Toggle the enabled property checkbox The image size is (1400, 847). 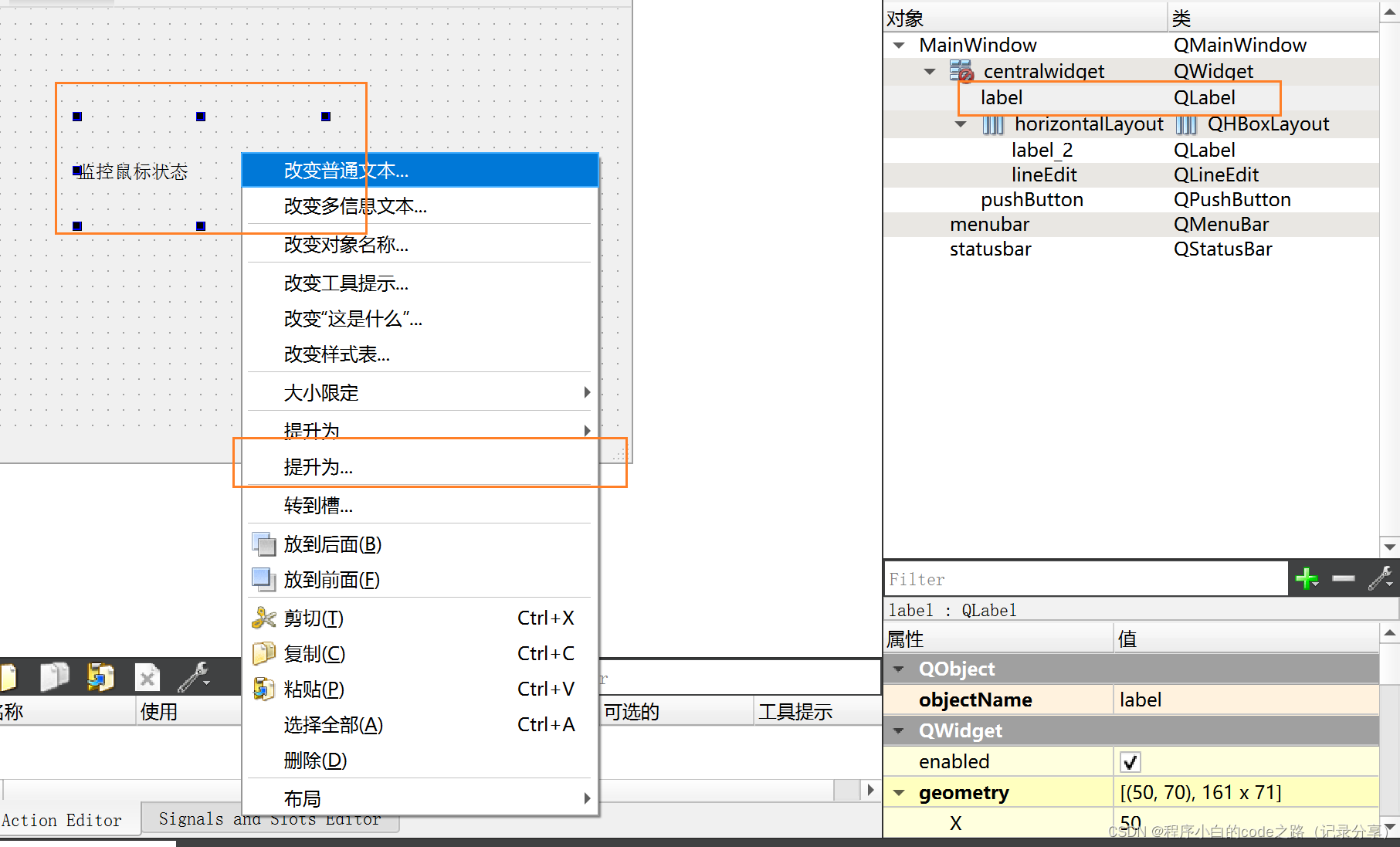coord(1130,762)
